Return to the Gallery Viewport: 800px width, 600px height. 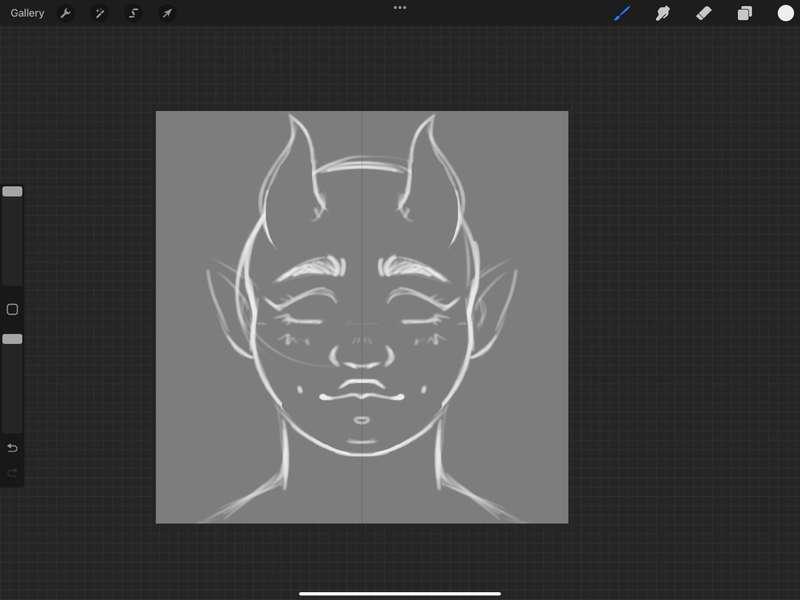27,13
